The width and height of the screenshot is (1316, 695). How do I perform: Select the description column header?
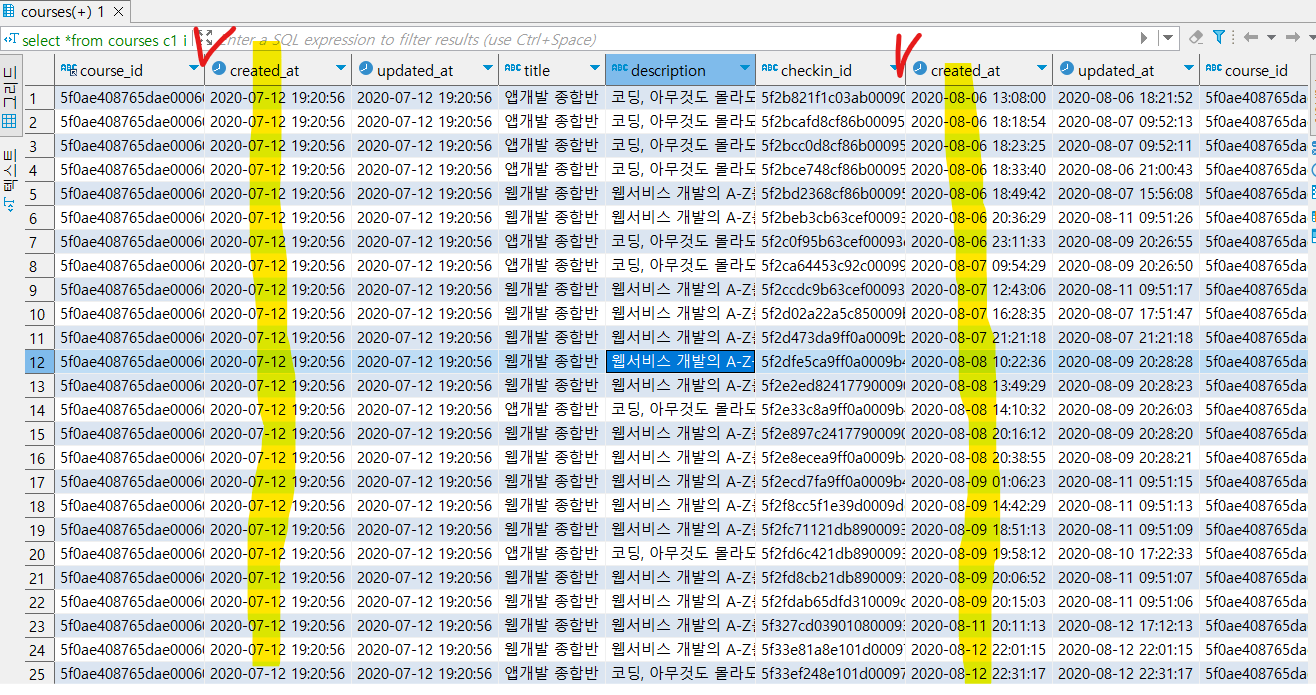pyautogui.click(x=680, y=70)
